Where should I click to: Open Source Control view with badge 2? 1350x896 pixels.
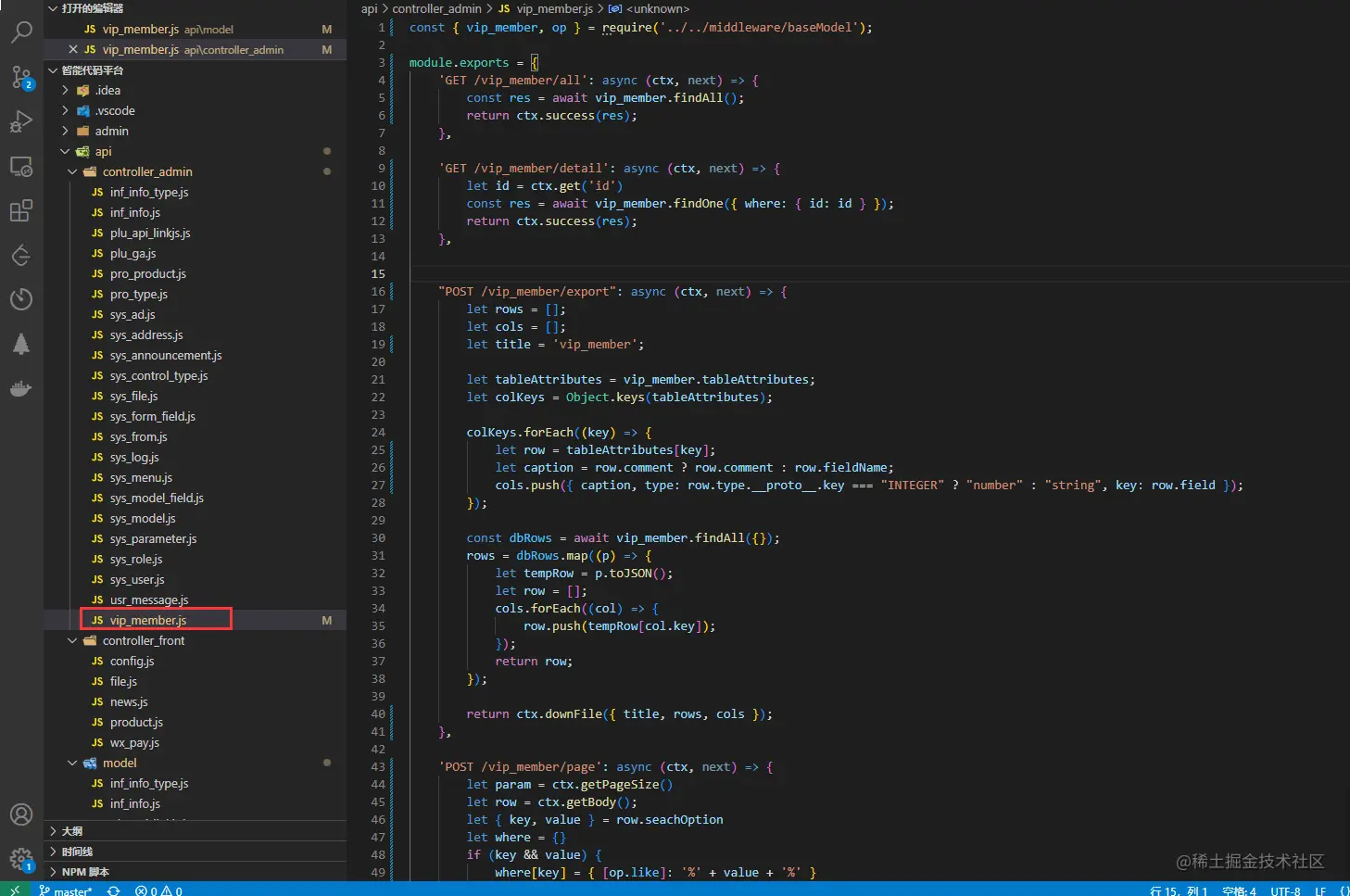(x=20, y=76)
